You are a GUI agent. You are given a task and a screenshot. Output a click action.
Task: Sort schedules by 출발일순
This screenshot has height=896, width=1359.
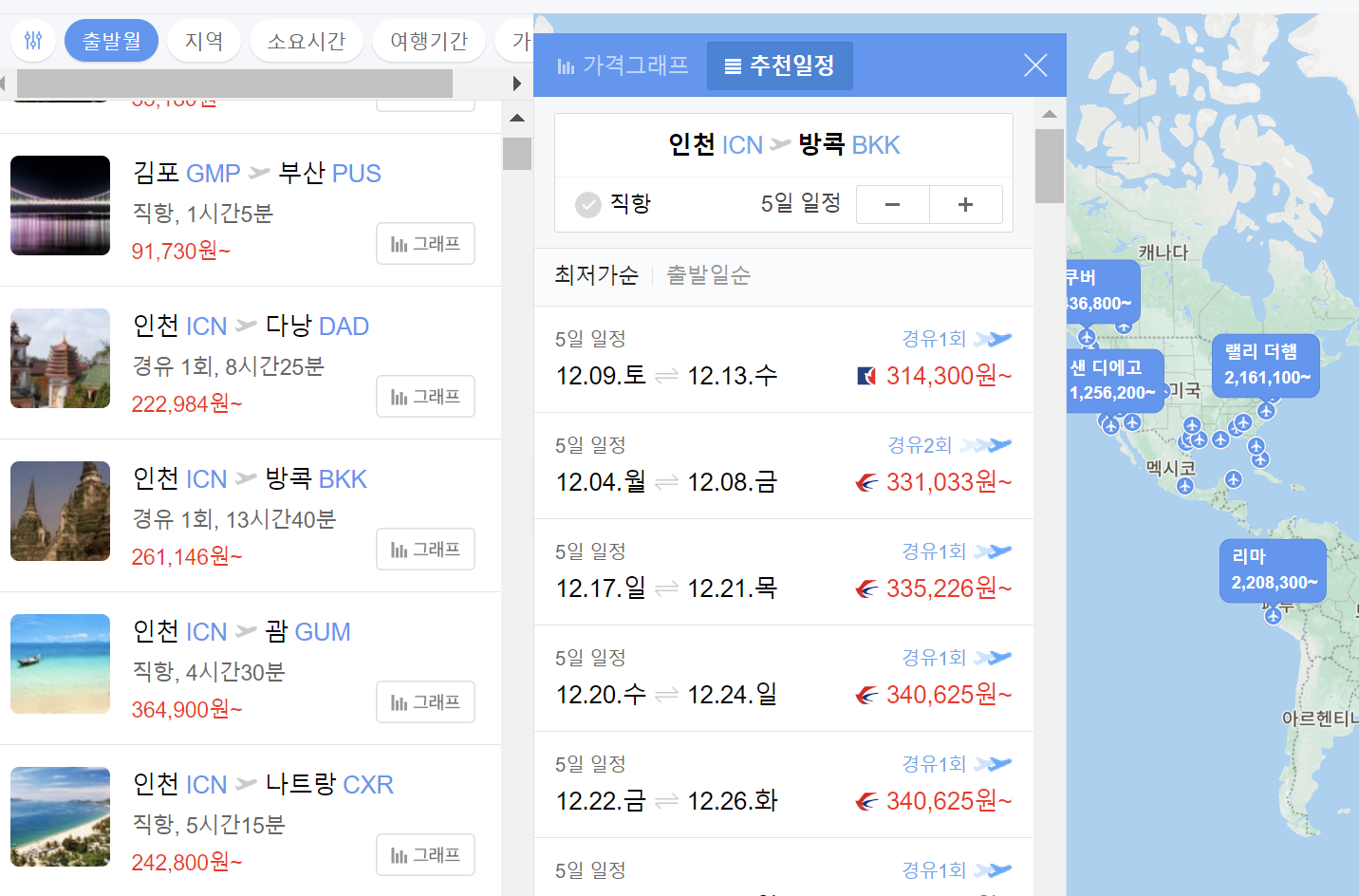(x=708, y=275)
